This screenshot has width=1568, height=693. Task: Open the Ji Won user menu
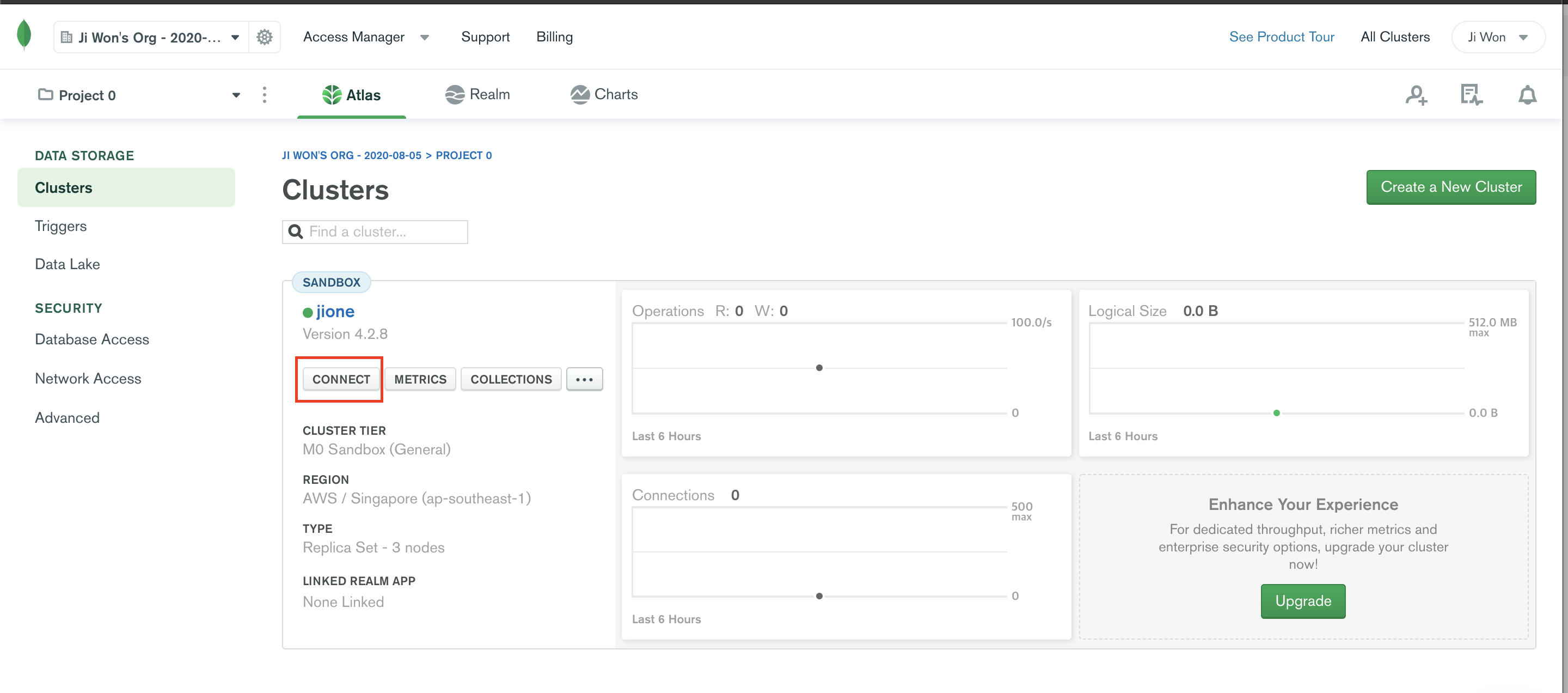(x=1498, y=37)
